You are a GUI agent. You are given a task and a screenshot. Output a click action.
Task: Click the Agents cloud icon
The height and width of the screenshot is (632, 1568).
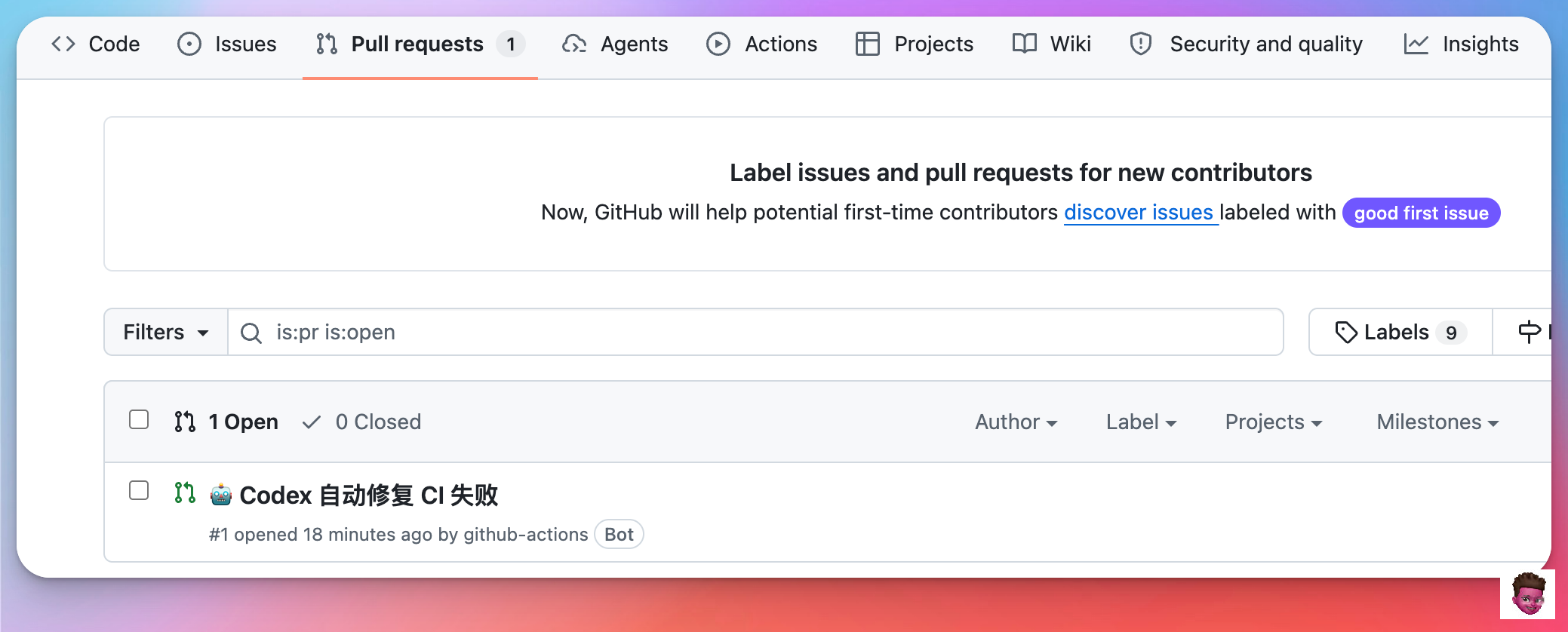574,44
